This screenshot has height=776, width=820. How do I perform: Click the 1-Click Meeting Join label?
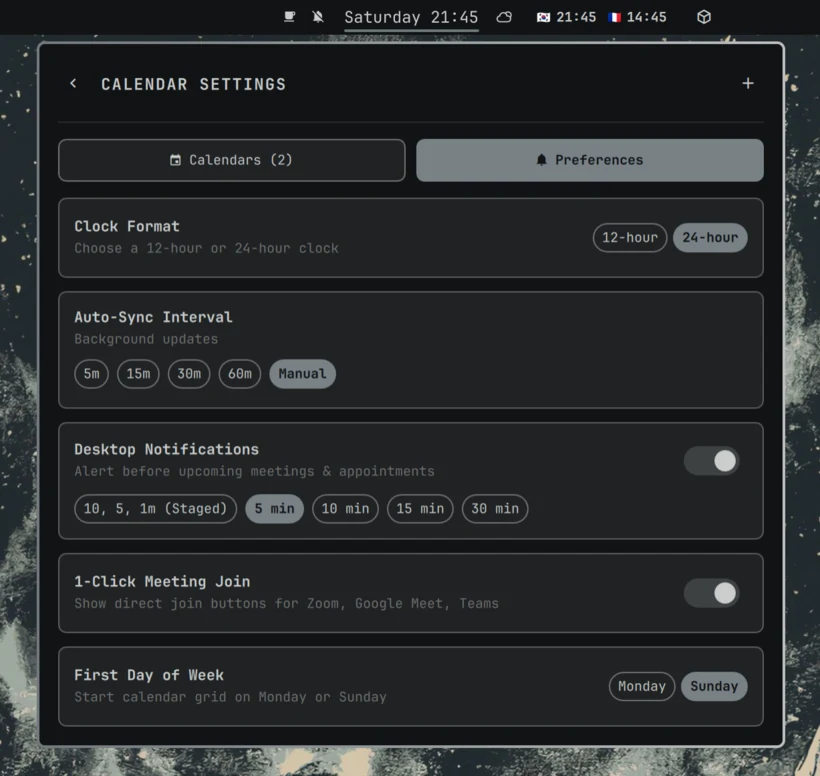162,582
